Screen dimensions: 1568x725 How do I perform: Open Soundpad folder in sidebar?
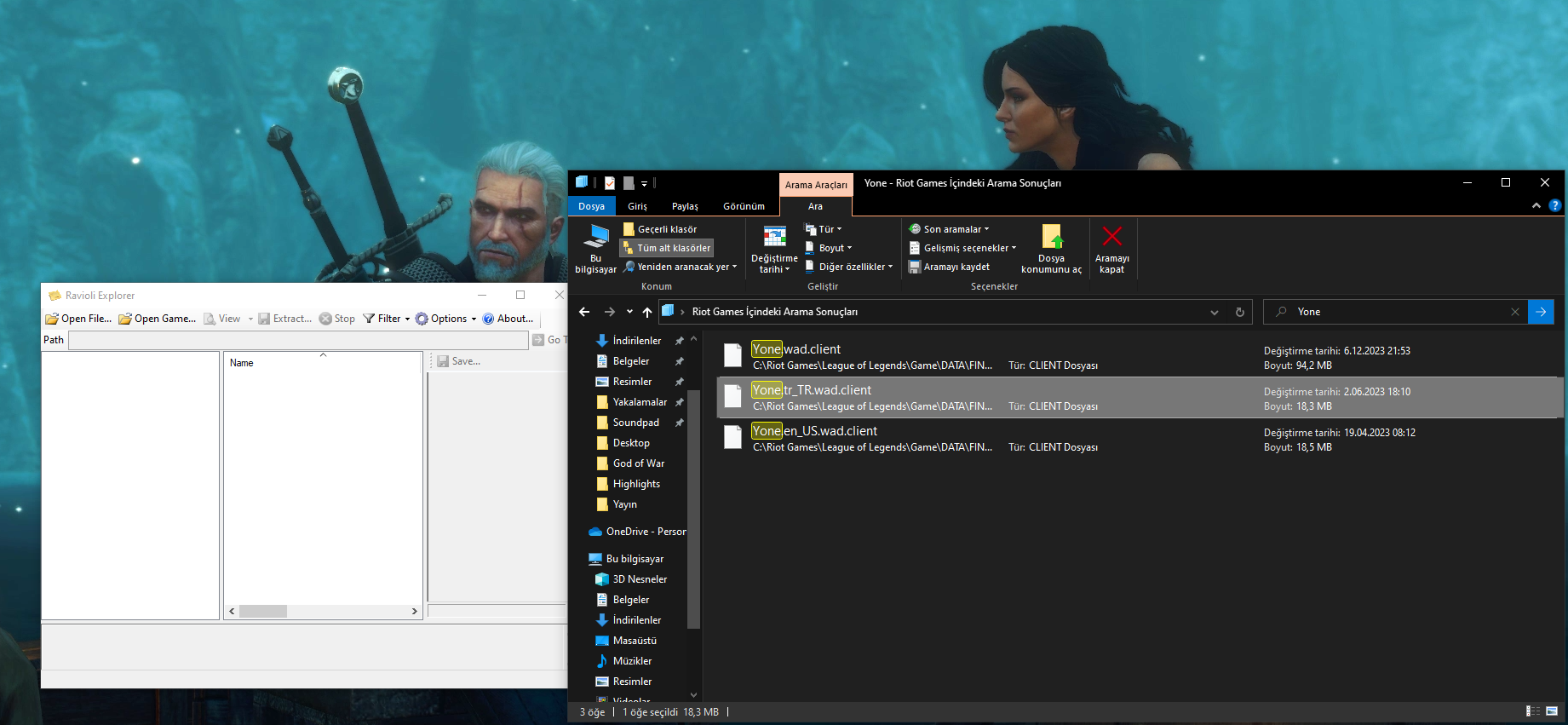(636, 423)
